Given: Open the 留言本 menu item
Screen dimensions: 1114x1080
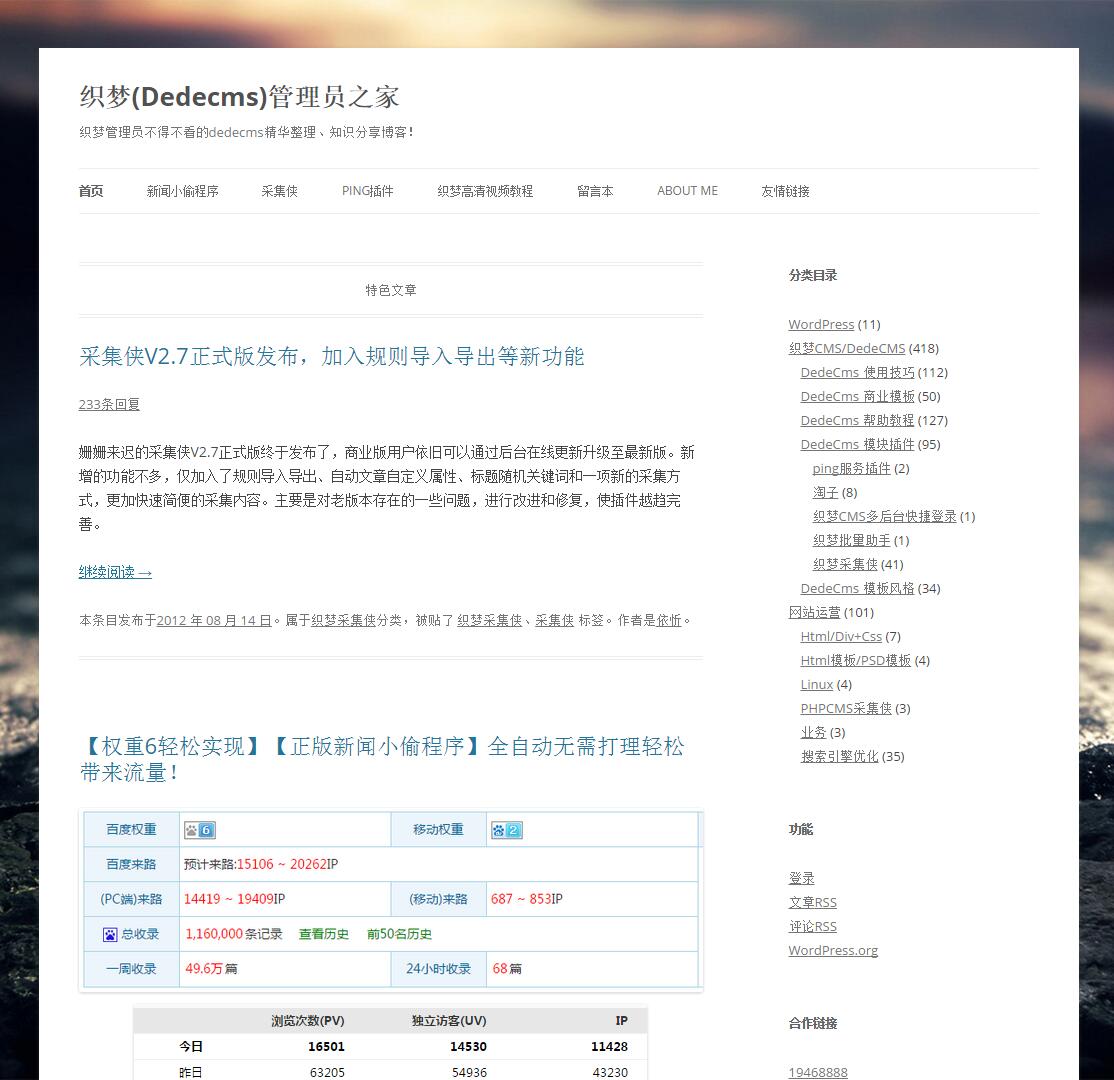Looking at the screenshot, I should click(x=595, y=191).
